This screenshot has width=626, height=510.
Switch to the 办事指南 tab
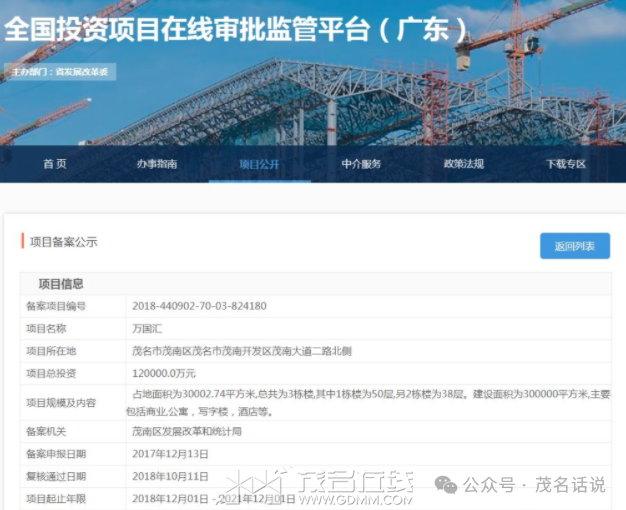point(157,164)
